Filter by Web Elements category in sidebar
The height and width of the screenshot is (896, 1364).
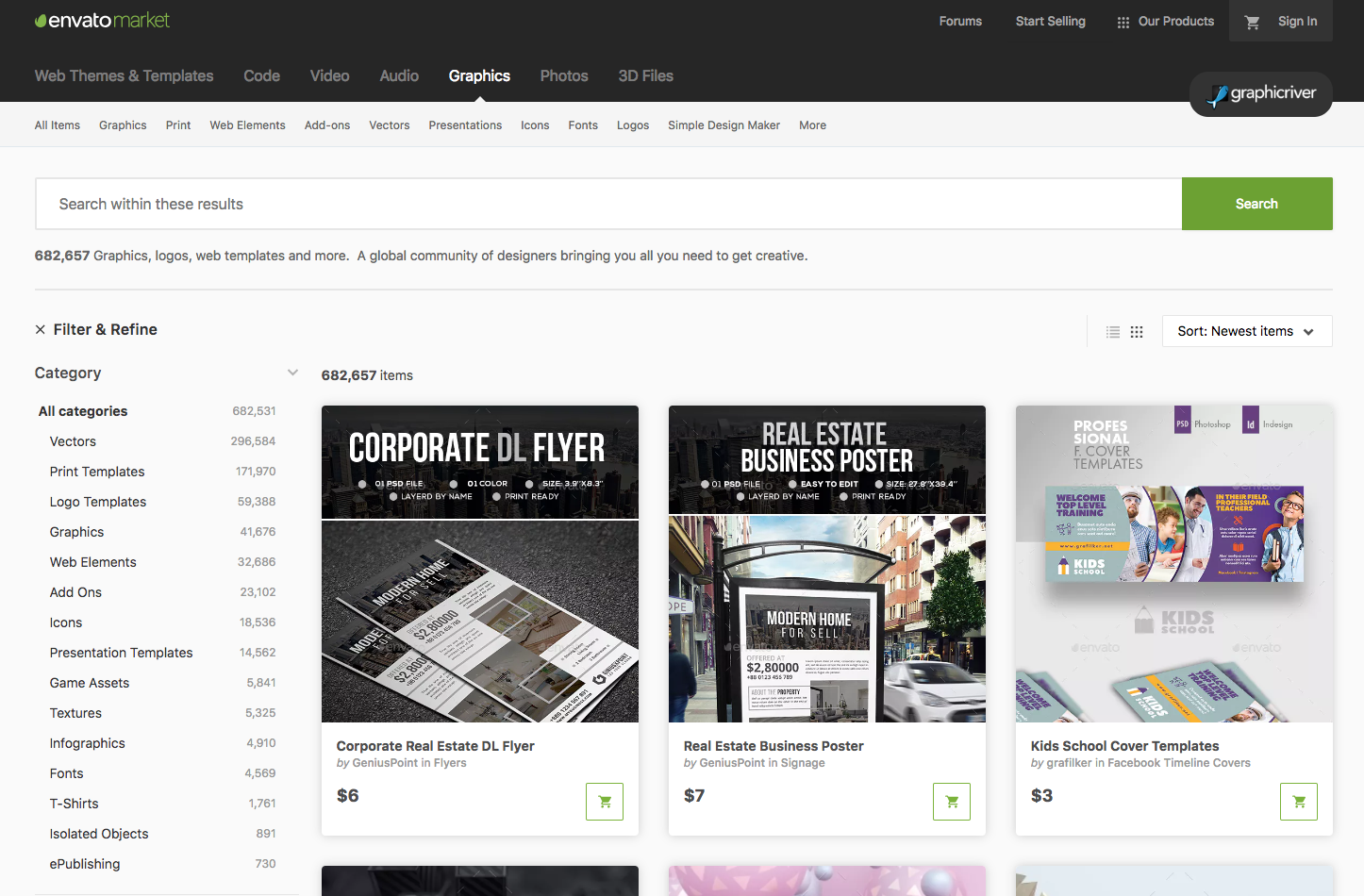coord(92,562)
